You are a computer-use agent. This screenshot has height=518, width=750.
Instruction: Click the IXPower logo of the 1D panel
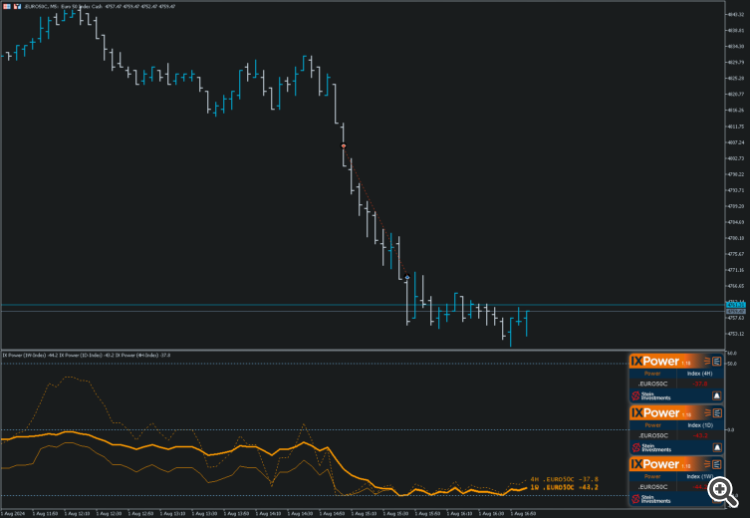(655, 413)
